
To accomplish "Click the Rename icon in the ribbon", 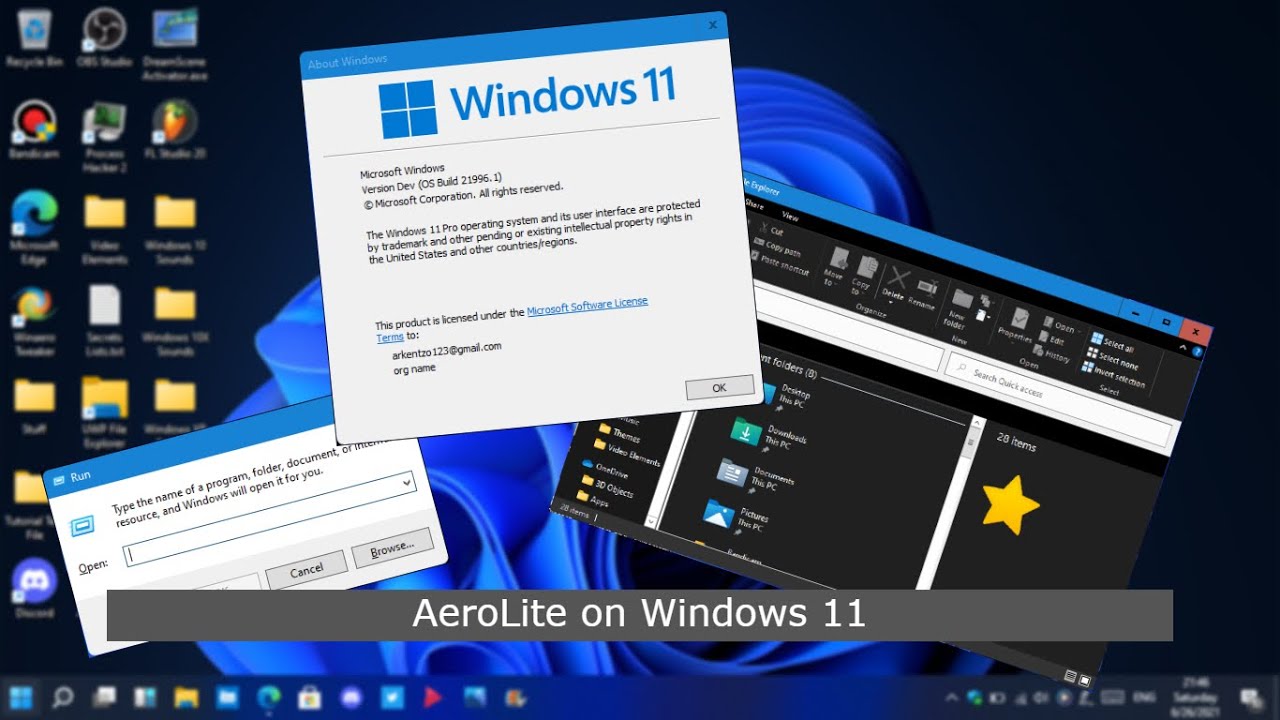I will (x=922, y=291).
